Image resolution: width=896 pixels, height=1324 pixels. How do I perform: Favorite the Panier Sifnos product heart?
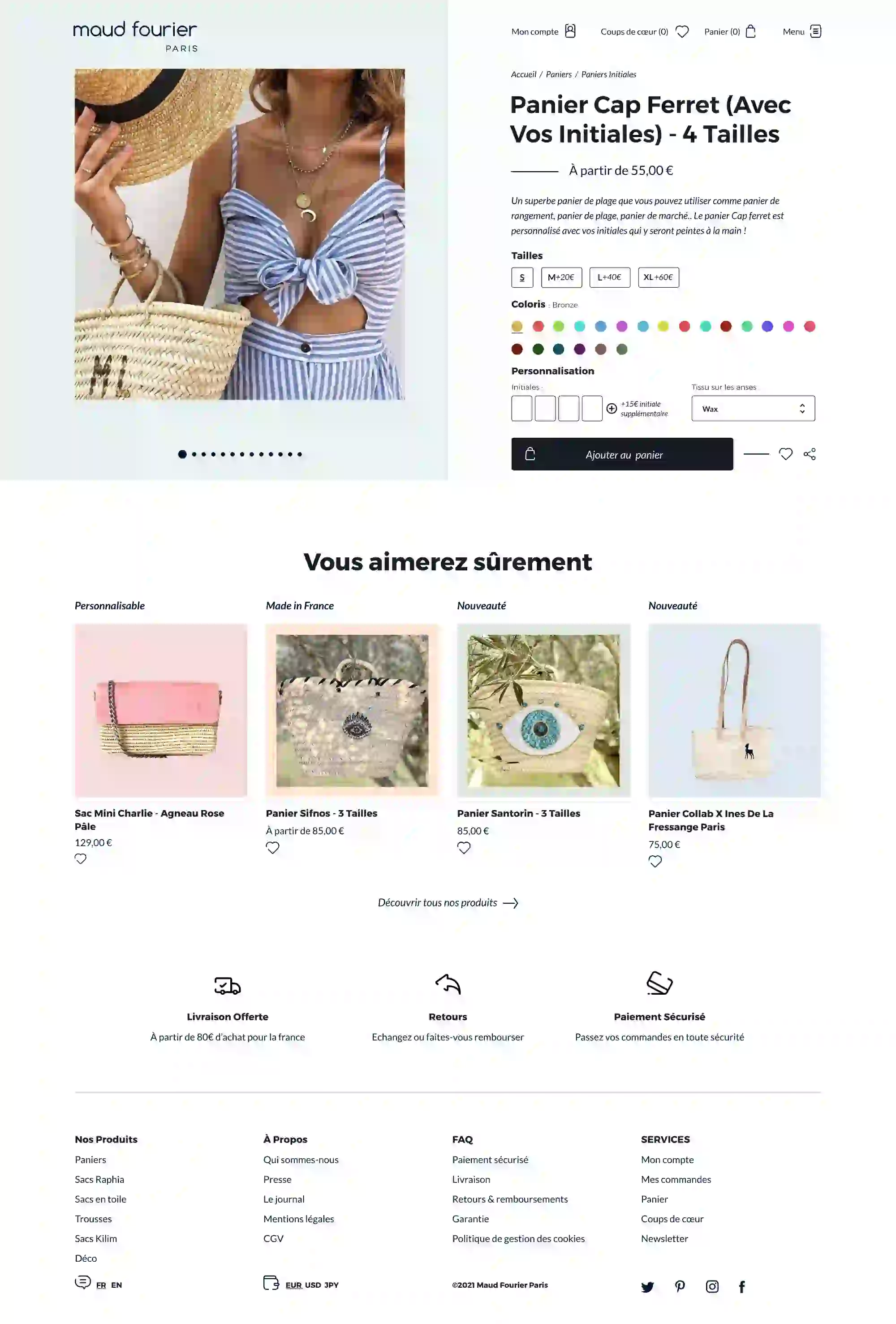click(273, 848)
